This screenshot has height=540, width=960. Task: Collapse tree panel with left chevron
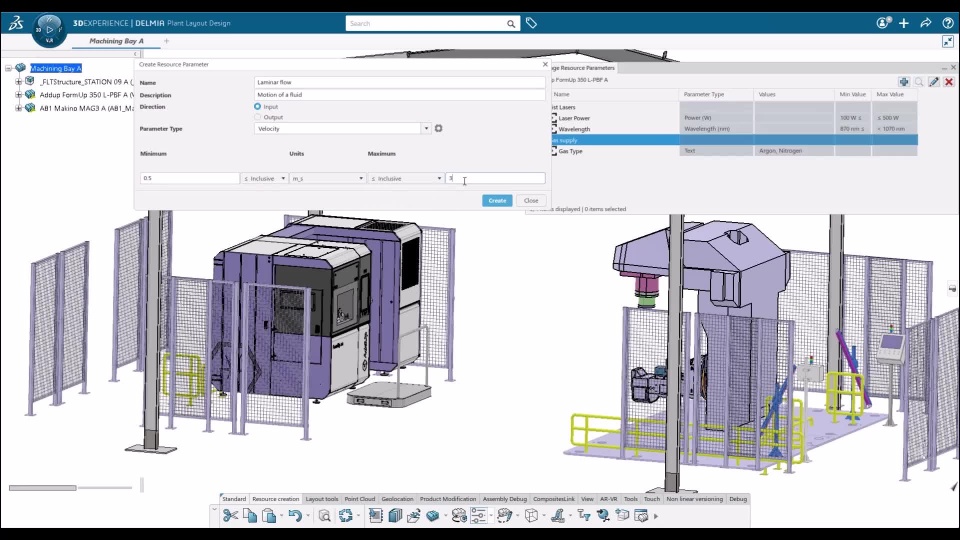click(x=136, y=54)
